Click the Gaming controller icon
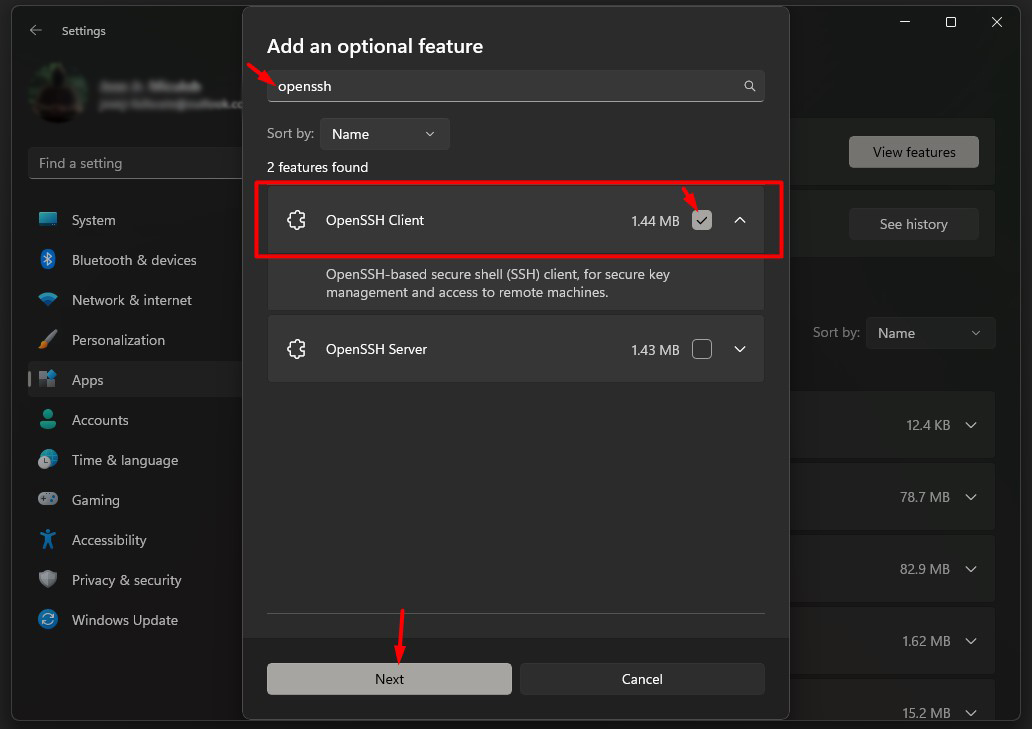 pyautogui.click(x=47, y=499)
